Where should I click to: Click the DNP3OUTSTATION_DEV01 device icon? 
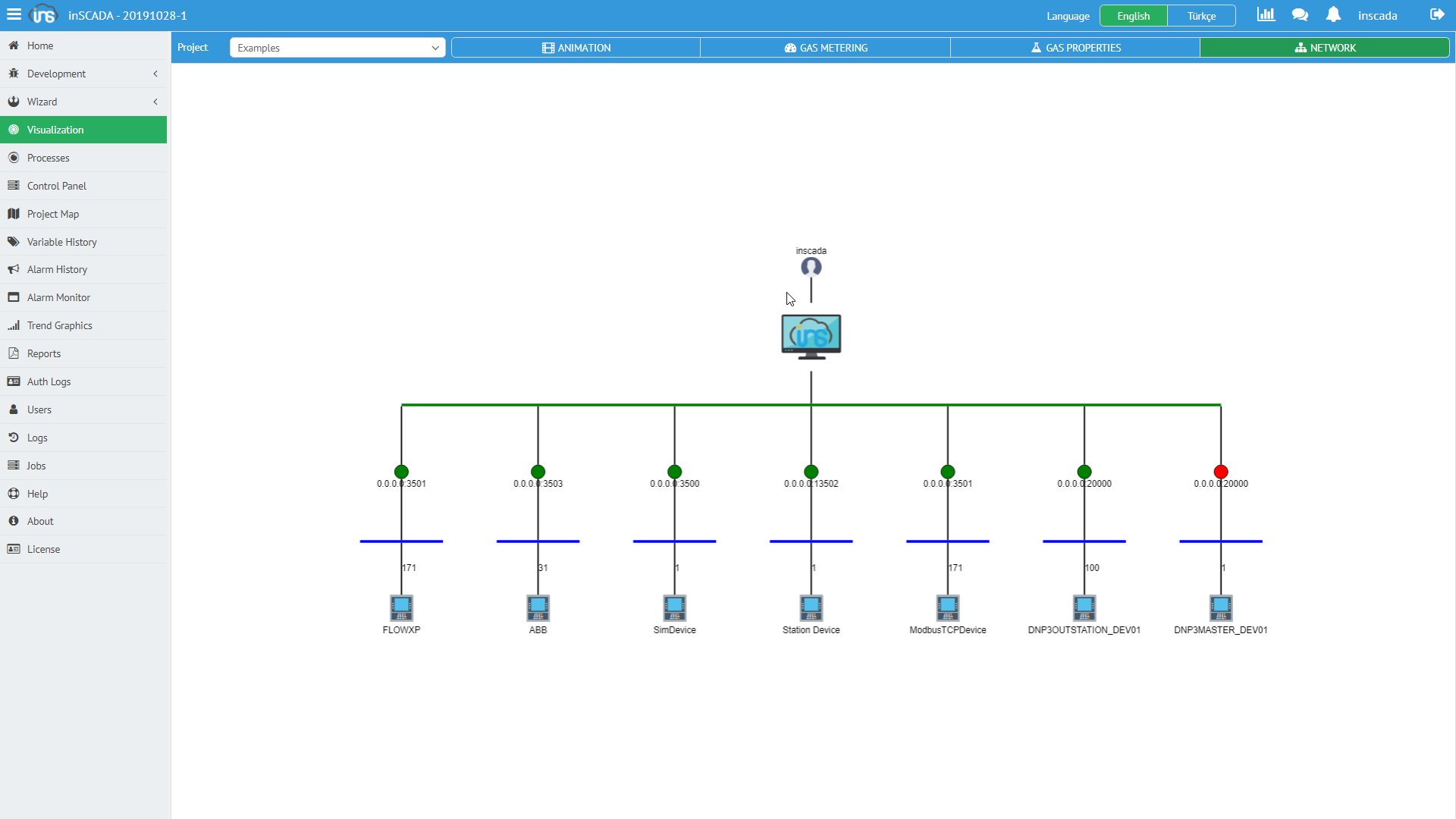click(x=1084, y=607)
